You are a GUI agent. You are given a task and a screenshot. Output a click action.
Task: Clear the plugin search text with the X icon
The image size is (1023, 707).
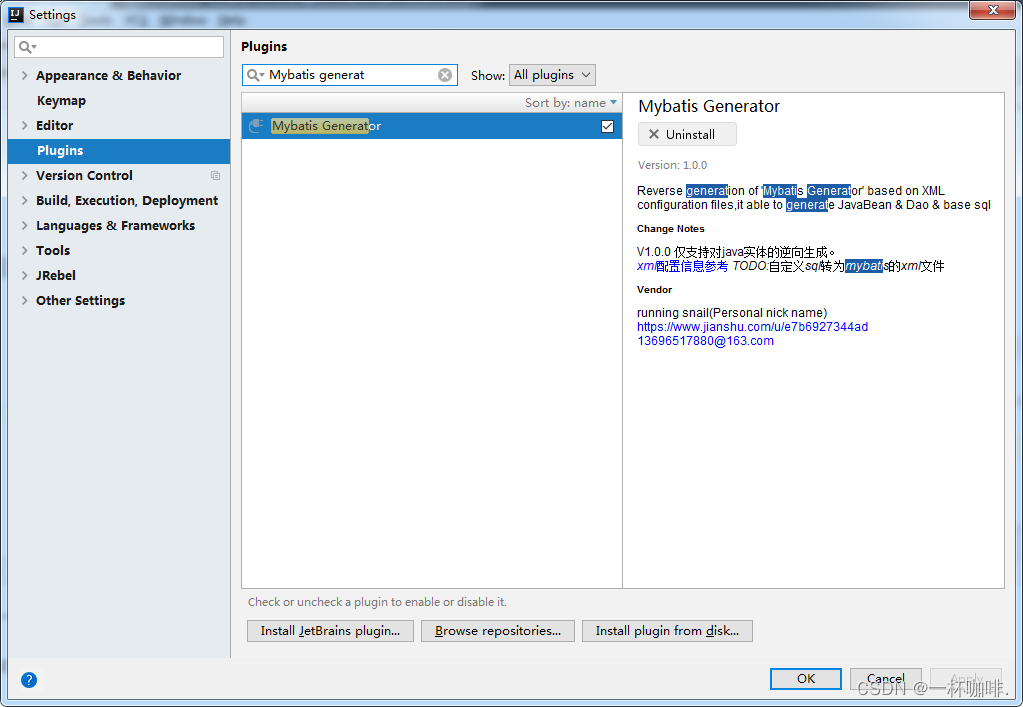coord(445,75)
